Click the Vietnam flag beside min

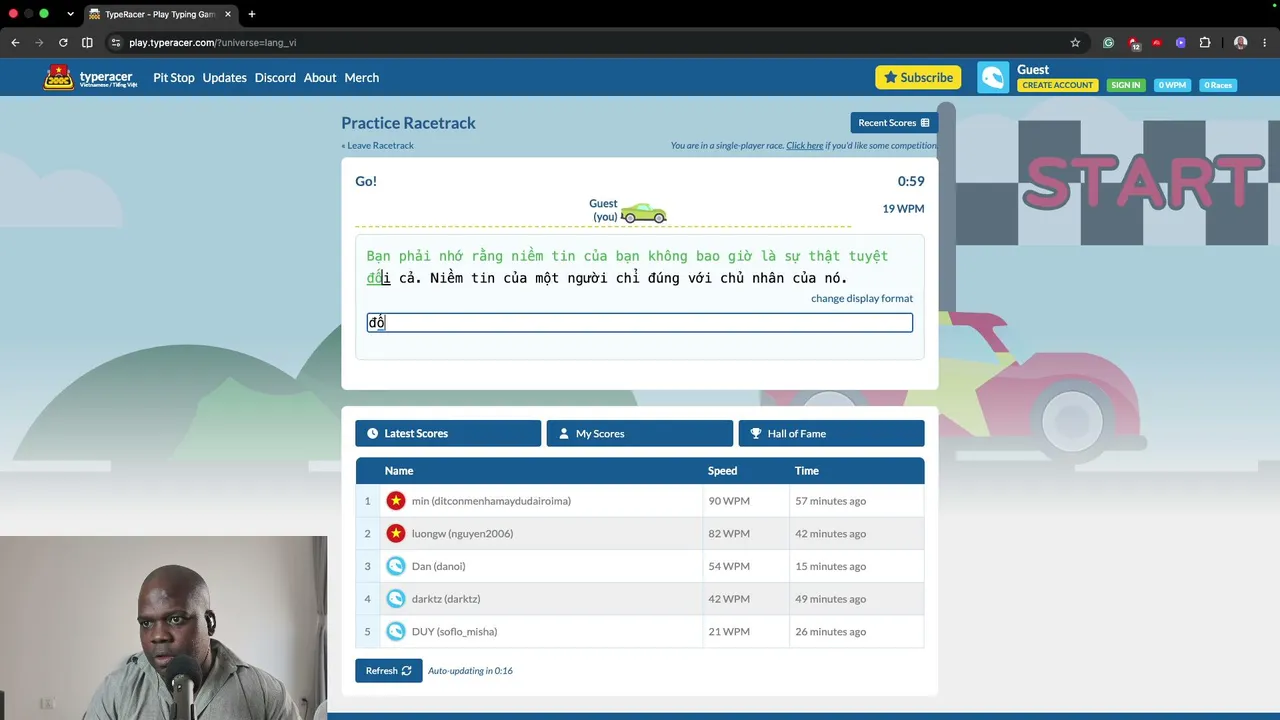pos(396,501)
